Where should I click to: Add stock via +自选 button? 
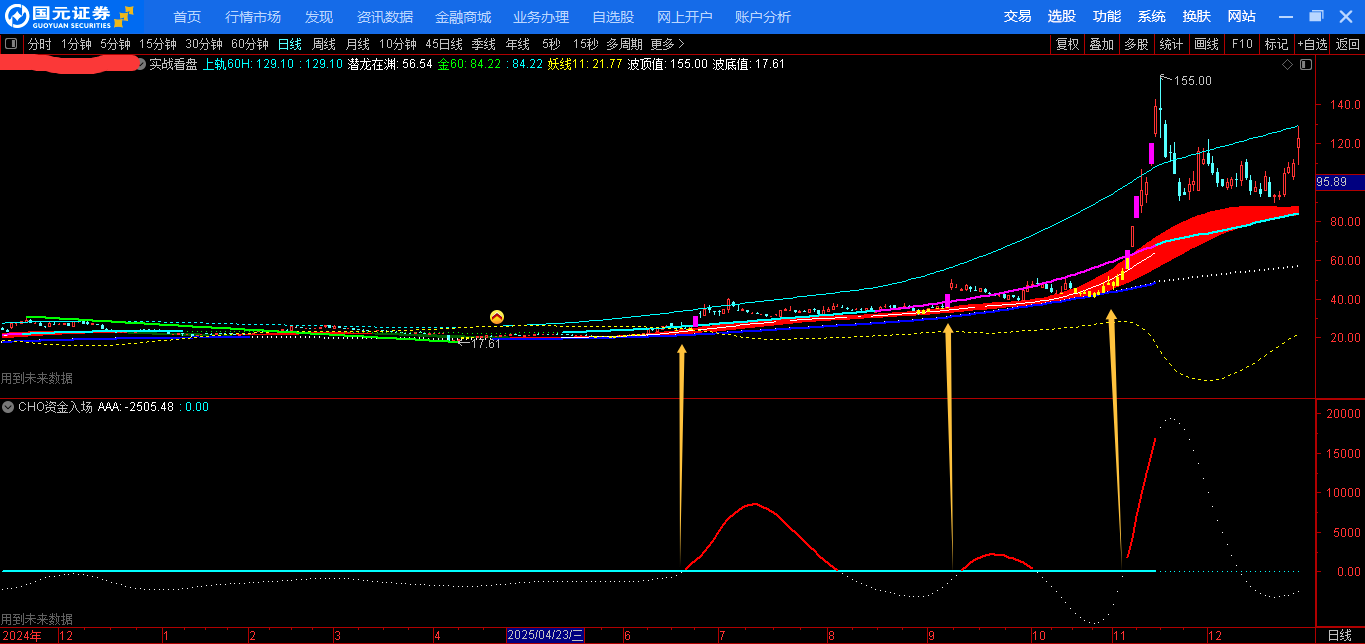click(x=1312, y=44)
